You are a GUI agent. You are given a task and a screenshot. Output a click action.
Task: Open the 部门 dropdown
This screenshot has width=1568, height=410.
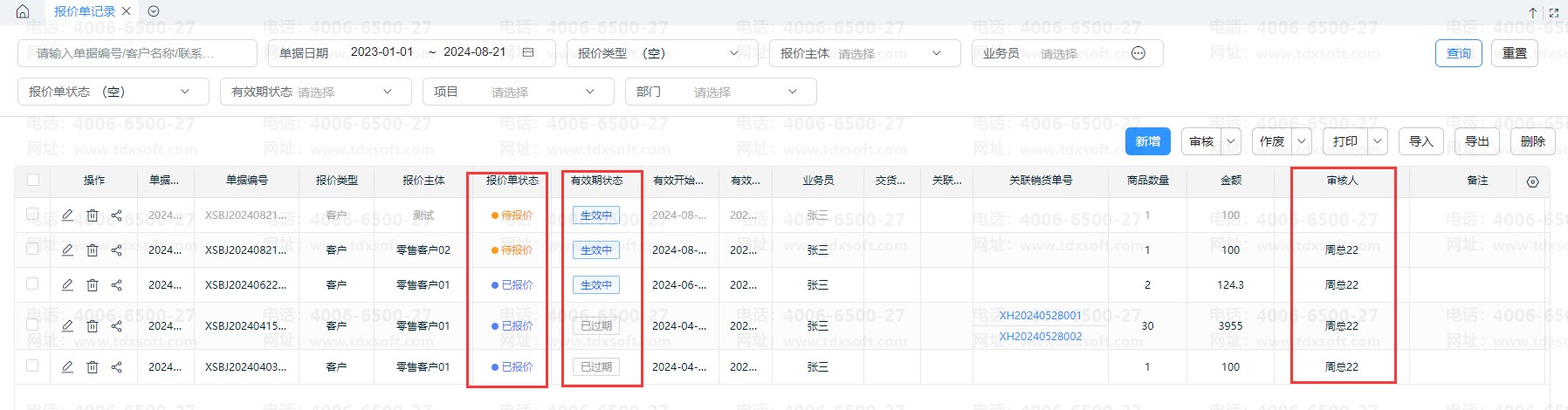point(721,92)
